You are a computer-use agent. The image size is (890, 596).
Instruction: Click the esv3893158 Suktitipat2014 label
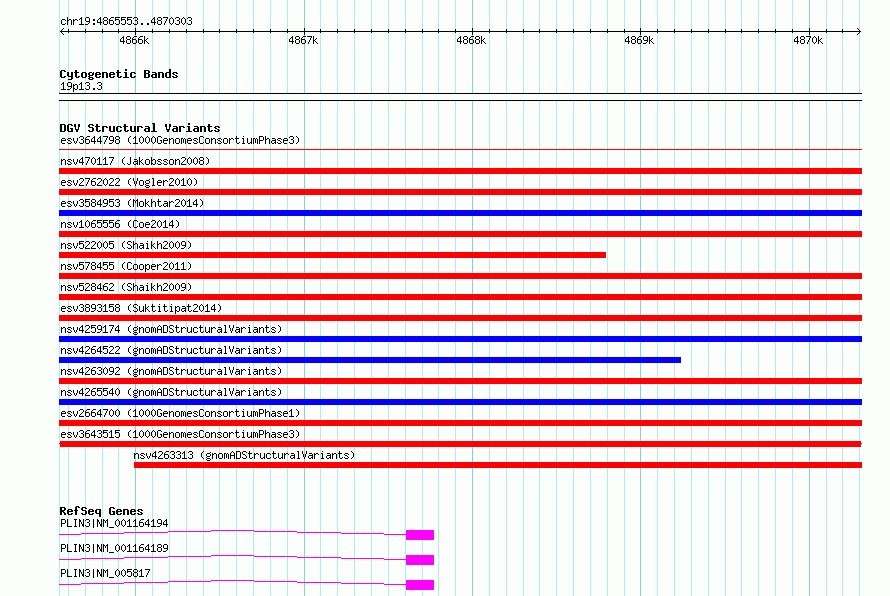[x=141, y=308]
